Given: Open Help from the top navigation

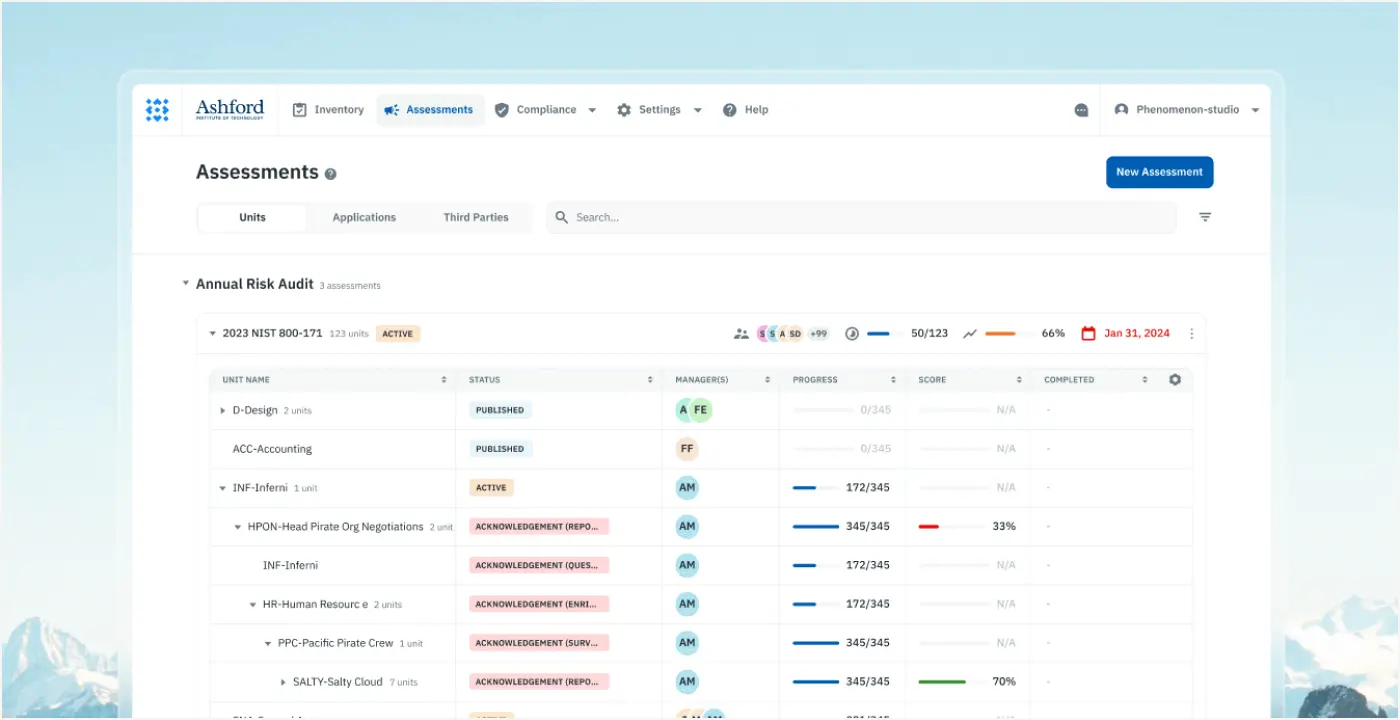Looking at the screenshot, I should click(x=746, y=110).
